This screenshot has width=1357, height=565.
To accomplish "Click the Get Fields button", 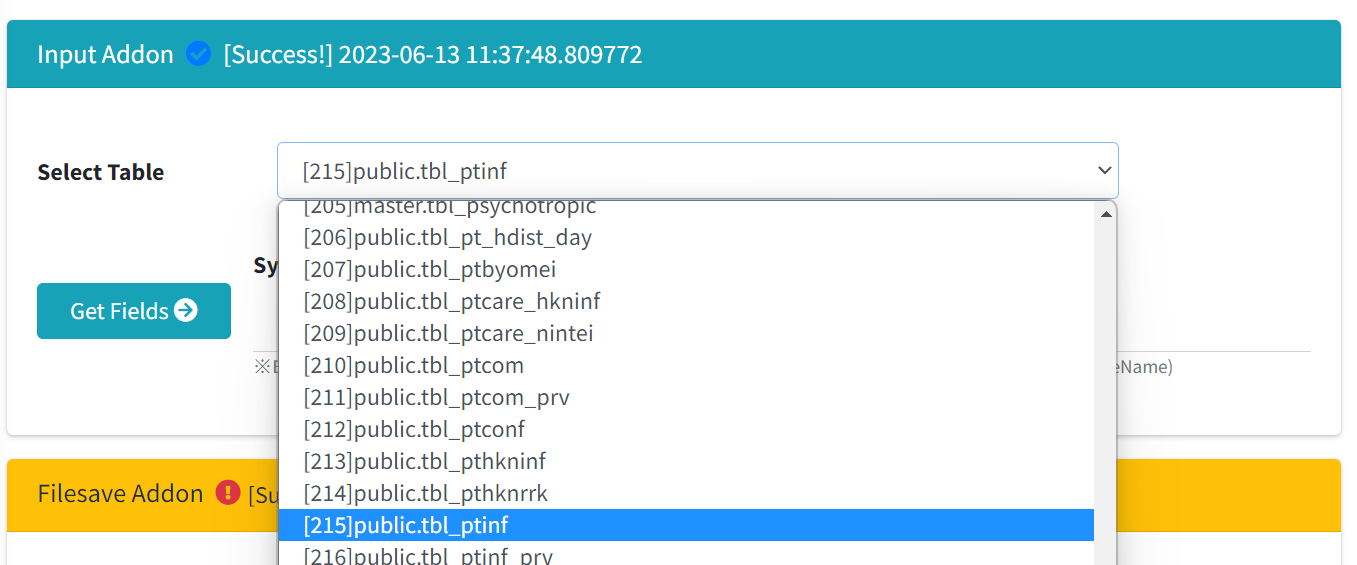I will (x=134, y=311).
